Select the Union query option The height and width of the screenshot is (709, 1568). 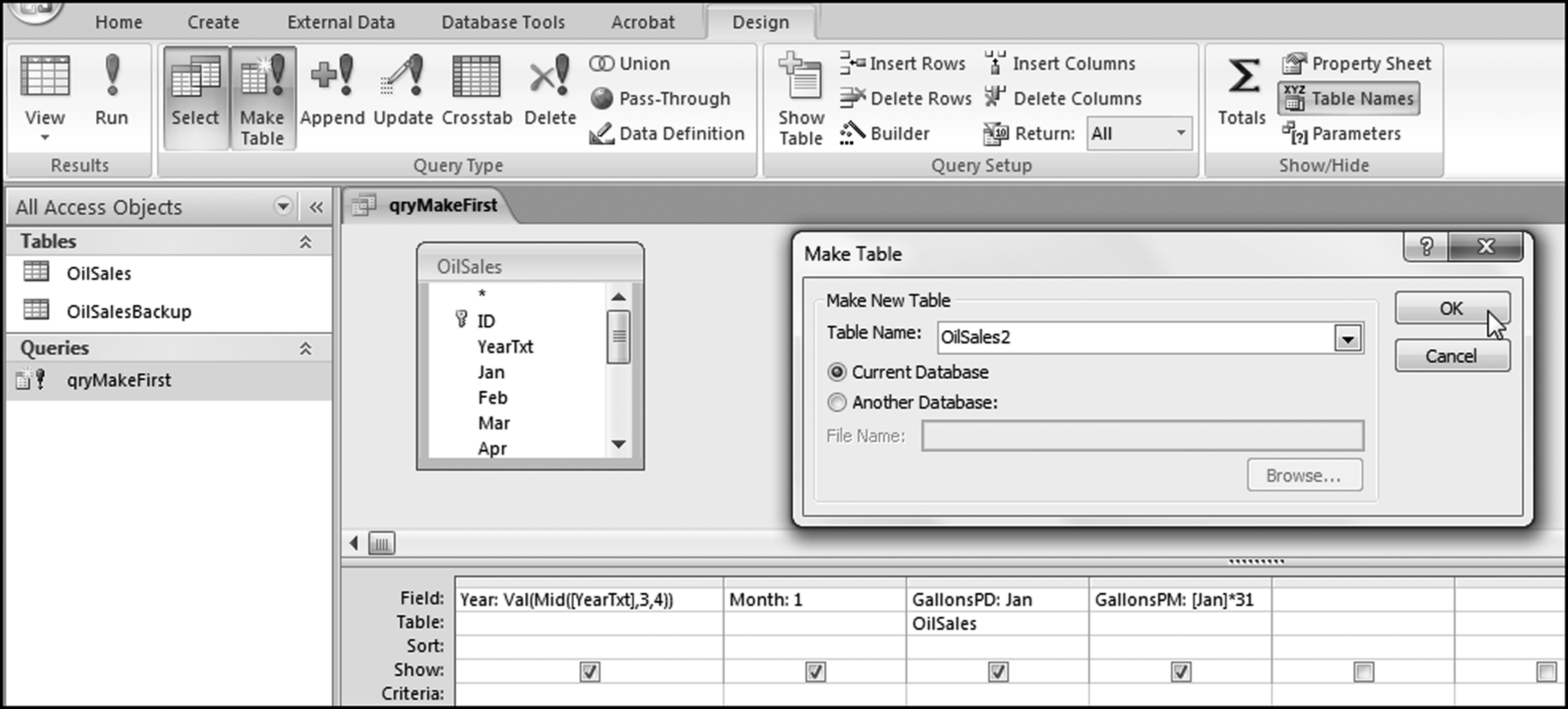[x=630, y=64]
